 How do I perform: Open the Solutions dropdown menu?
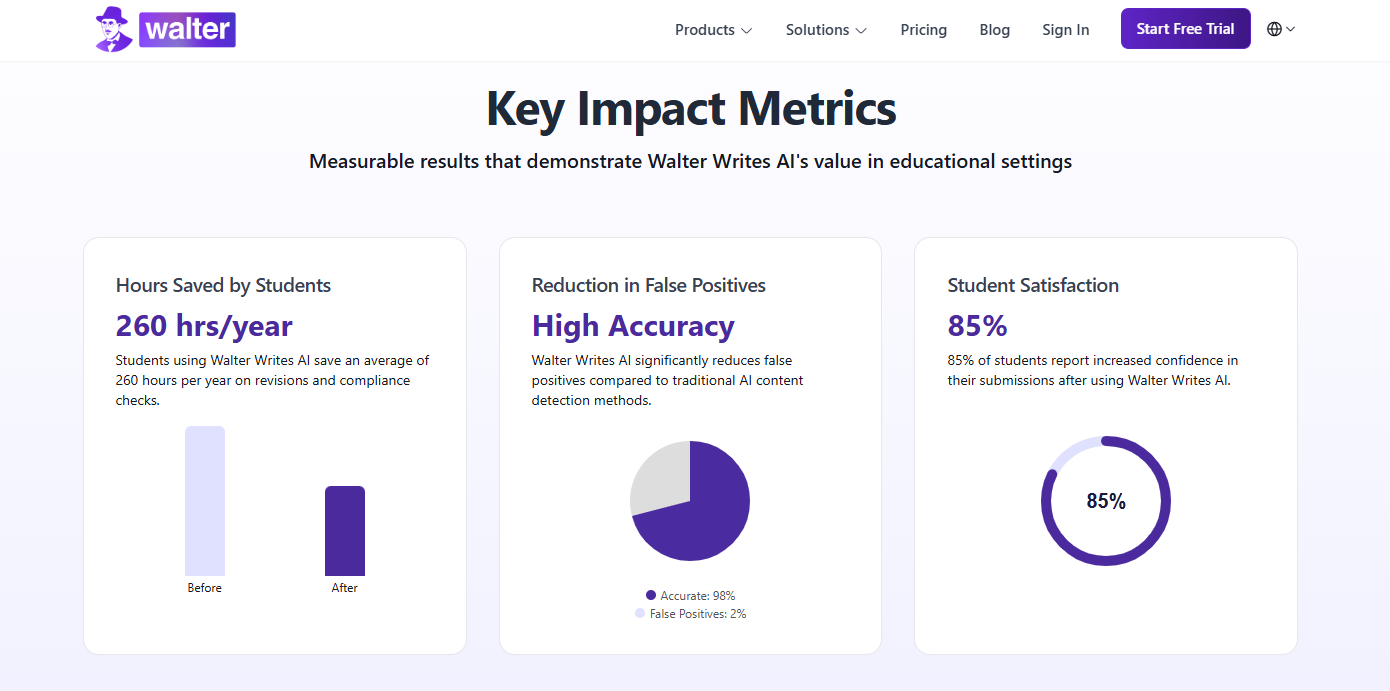tap(826, 30)
